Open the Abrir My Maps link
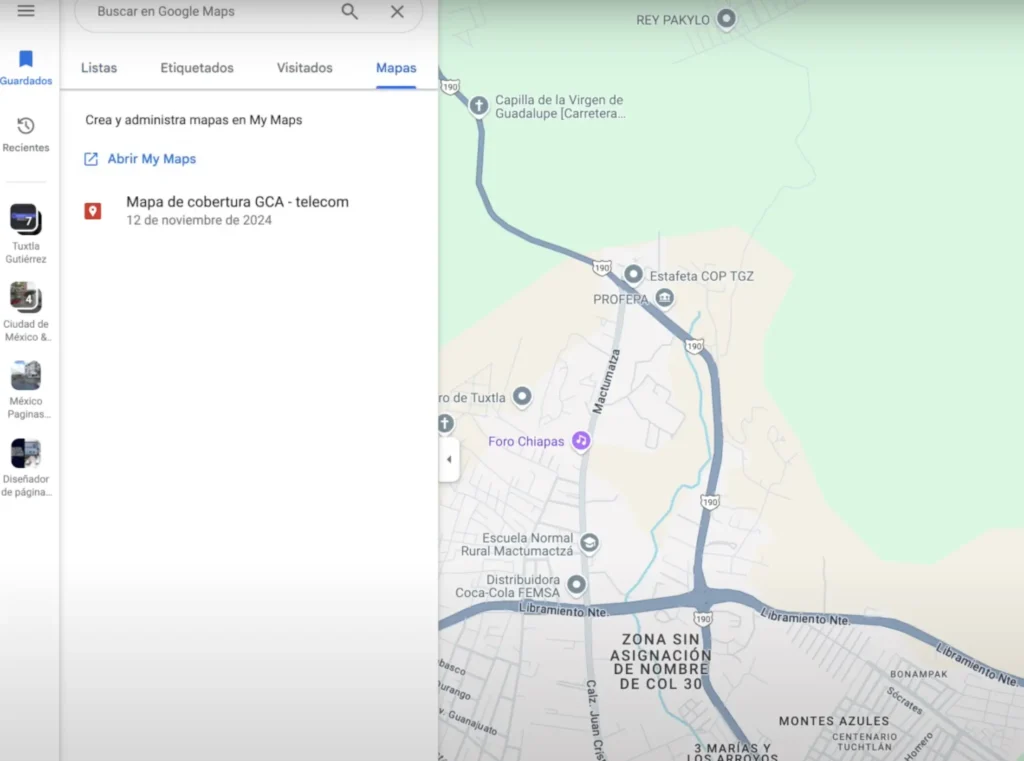This screenshot has width=1024, height=761. click(152, 159)
